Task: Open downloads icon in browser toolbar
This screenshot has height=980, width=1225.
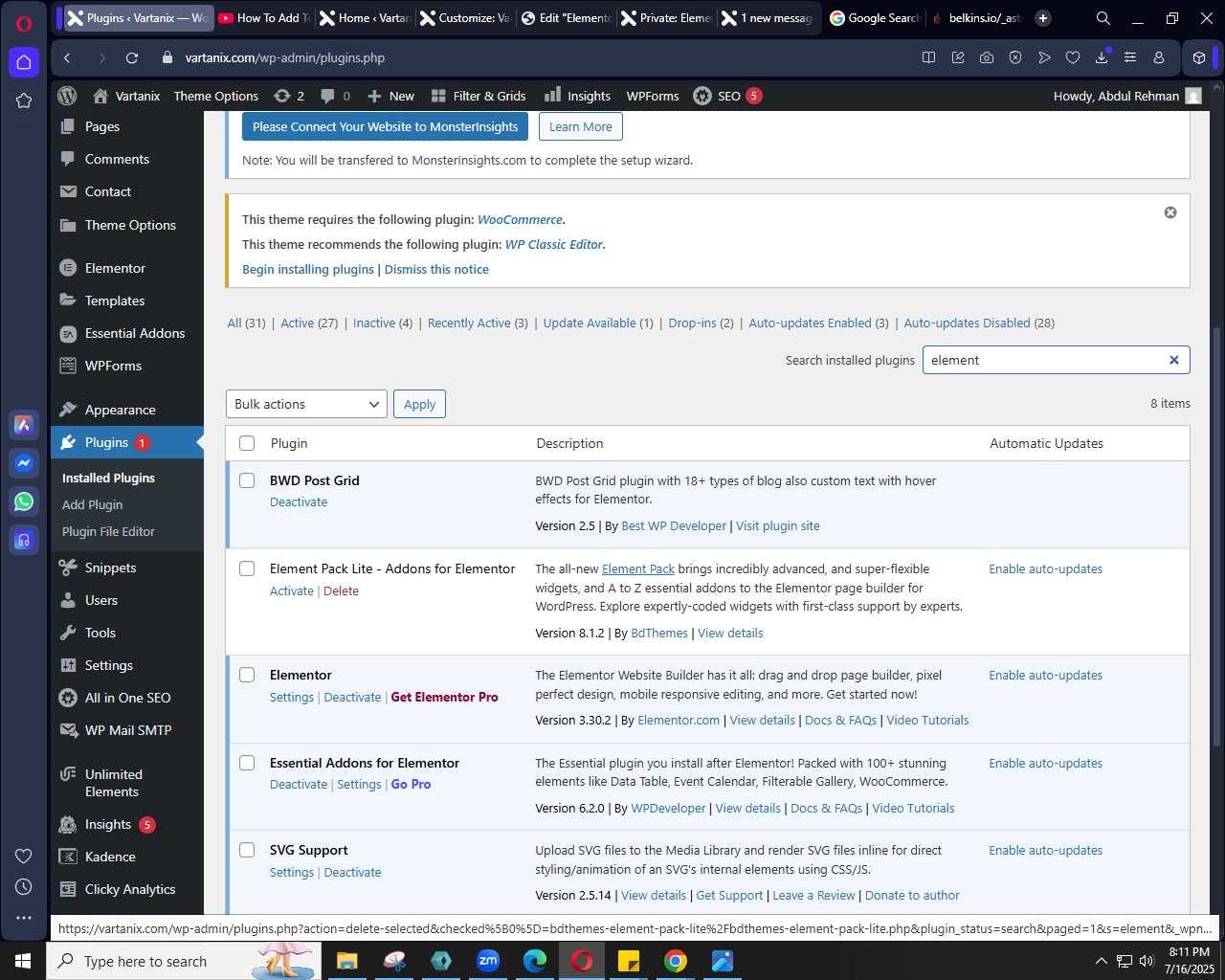Action: (x=1102, y=57)
